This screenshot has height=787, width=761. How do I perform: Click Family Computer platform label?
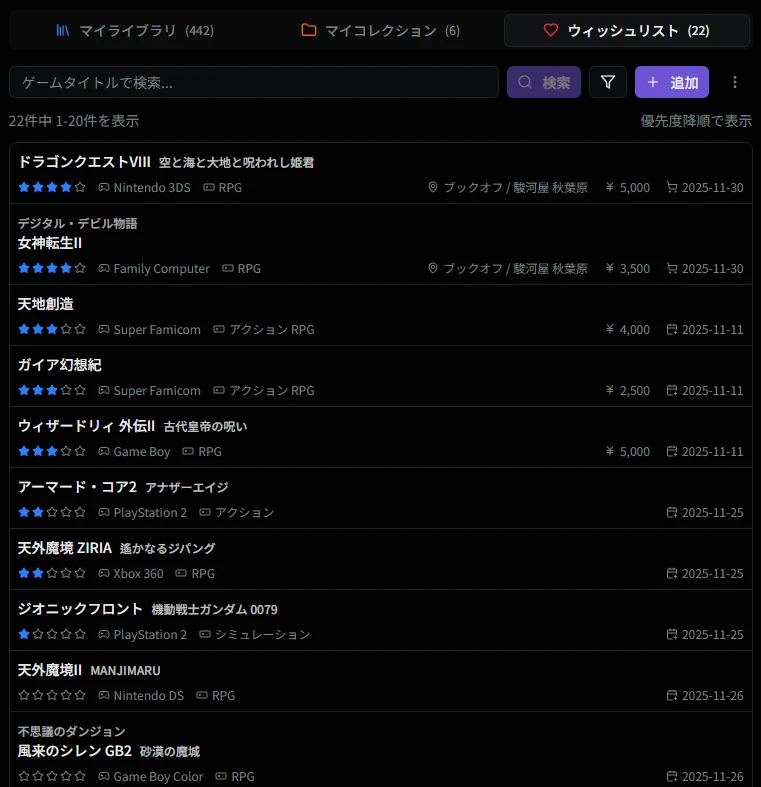(162, 269)
